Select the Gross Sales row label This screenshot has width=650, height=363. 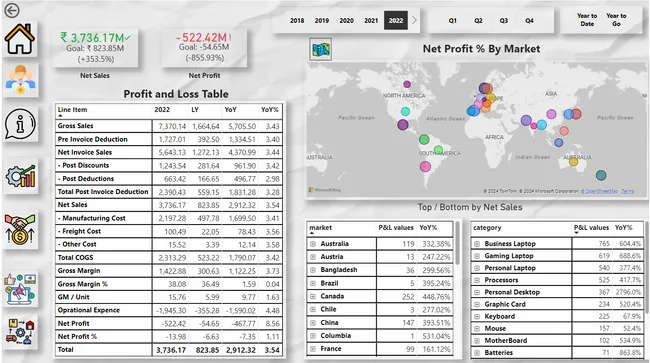point(75,126)
